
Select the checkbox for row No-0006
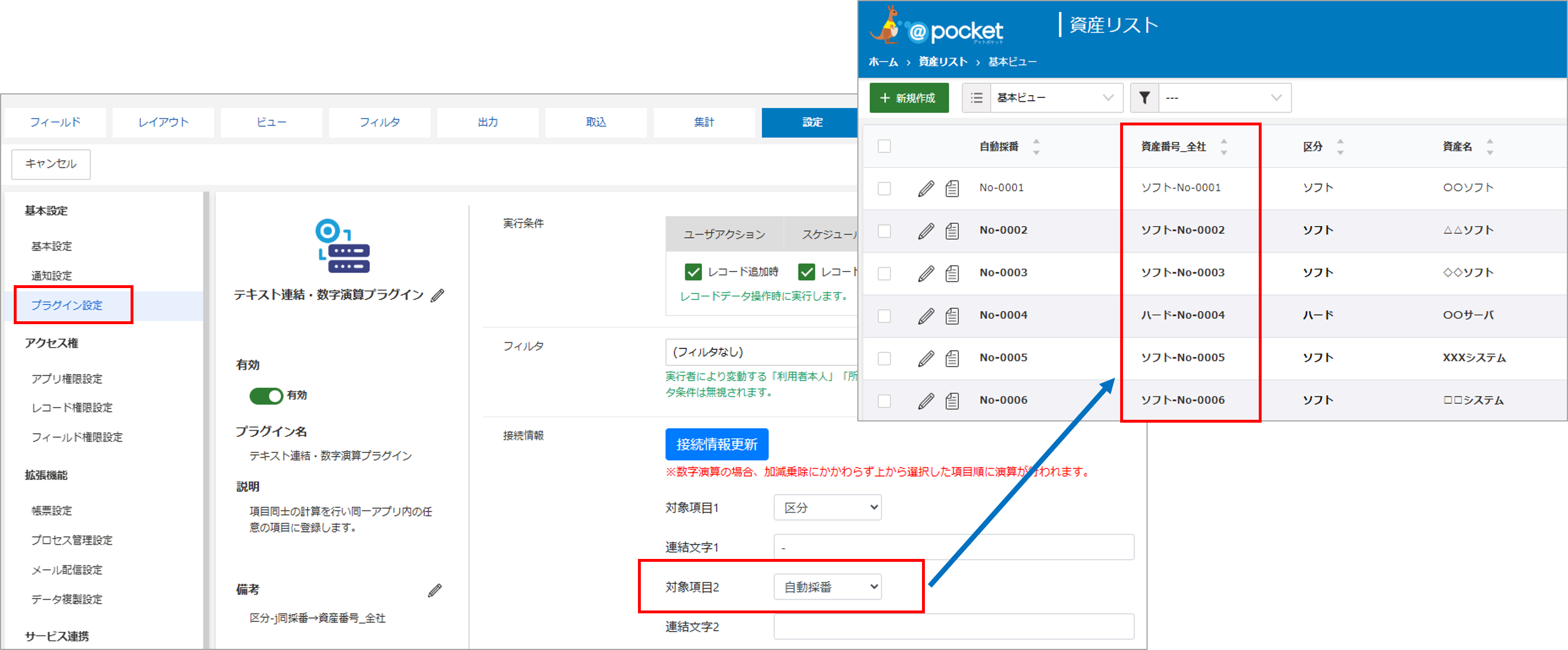[x=884, y=401]
